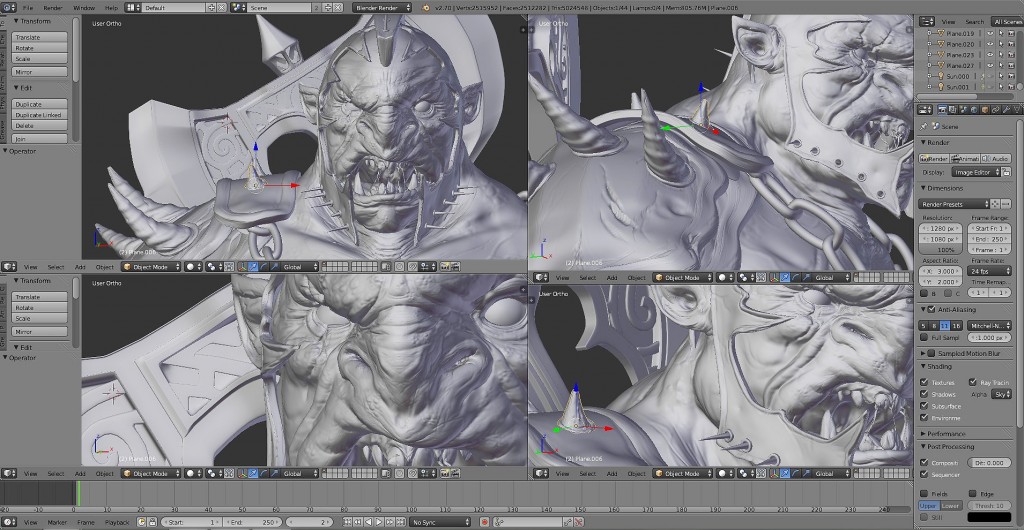
Task: Click the timeline play button
Action: [x=379, y=522]
